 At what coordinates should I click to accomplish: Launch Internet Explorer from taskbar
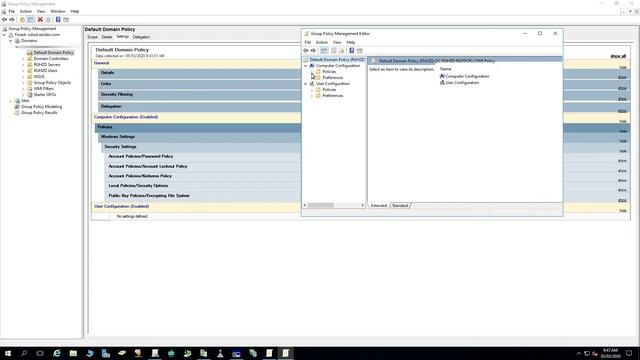(57, 353)
